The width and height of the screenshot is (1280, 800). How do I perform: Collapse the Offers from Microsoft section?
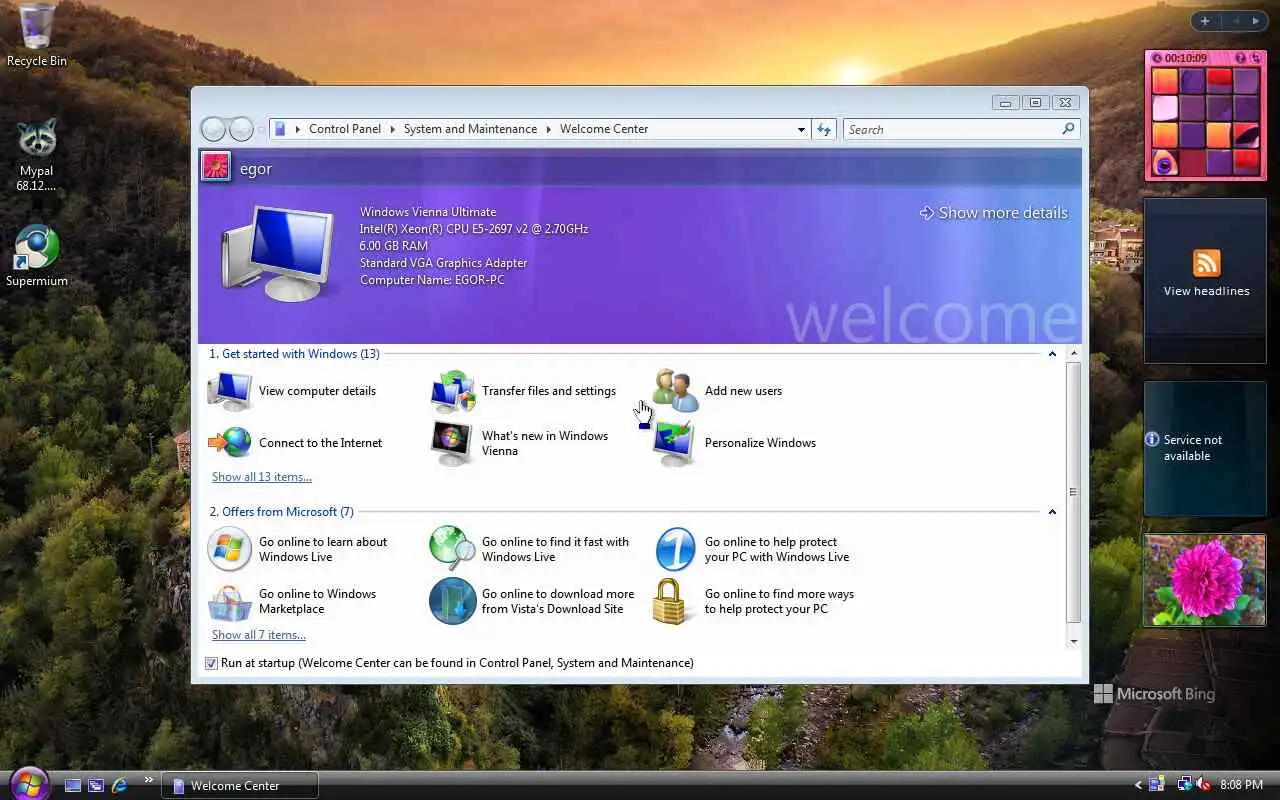pyautogui.click(x=1052, y=512)
